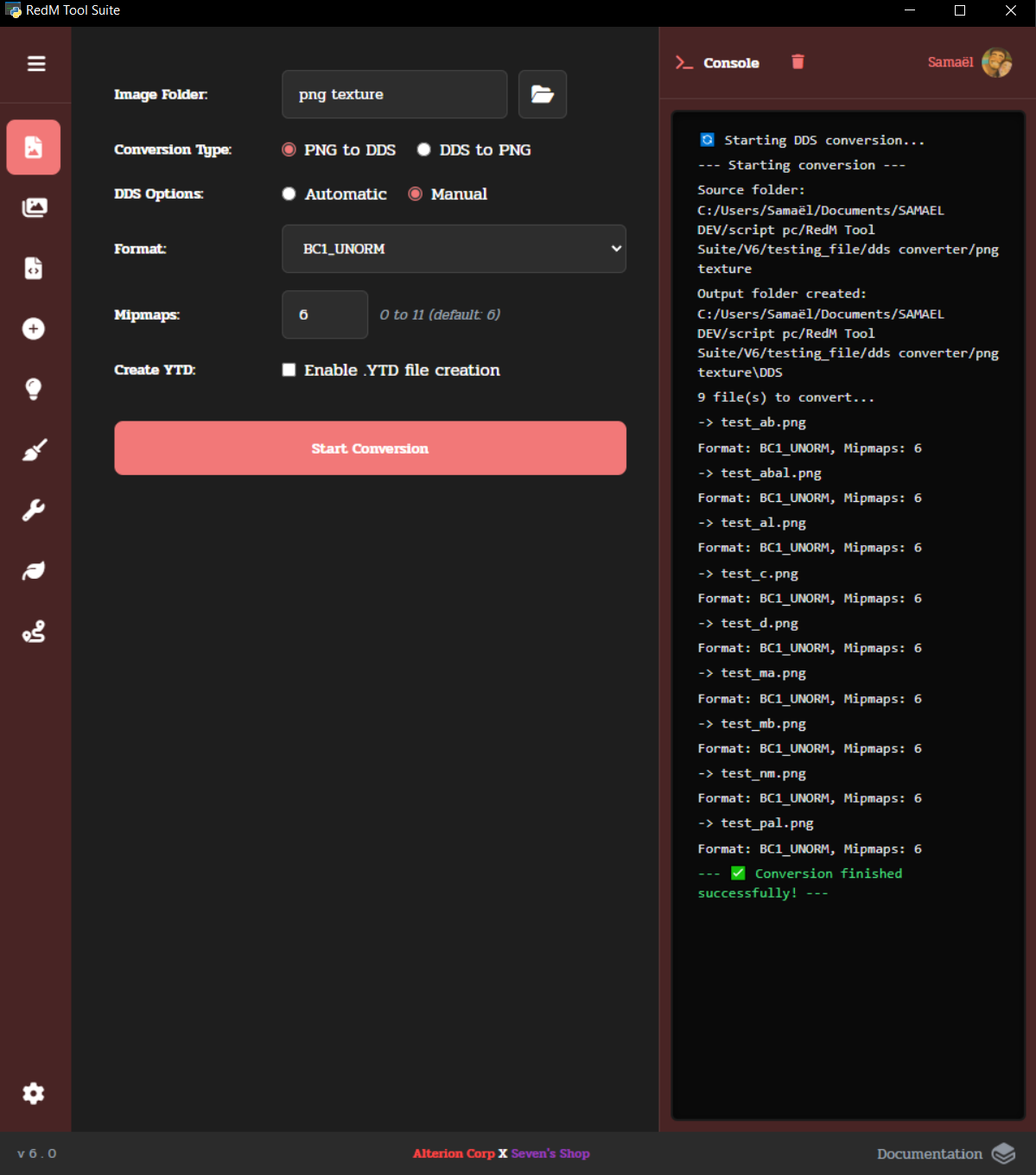Open the image gallery sidebar tool
The width and height of the screenshot is (1036, 1175).
point(34,207)
